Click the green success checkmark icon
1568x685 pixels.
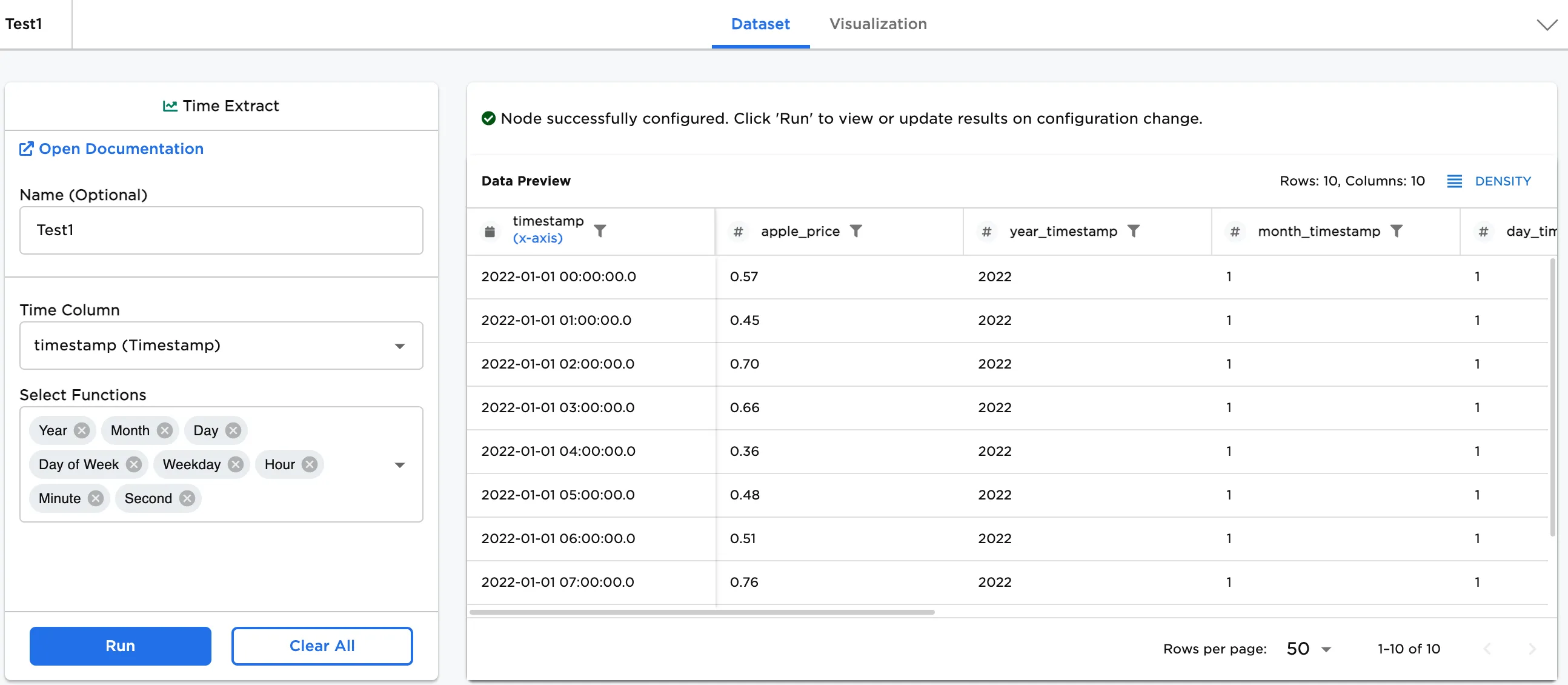click(489, 118)
